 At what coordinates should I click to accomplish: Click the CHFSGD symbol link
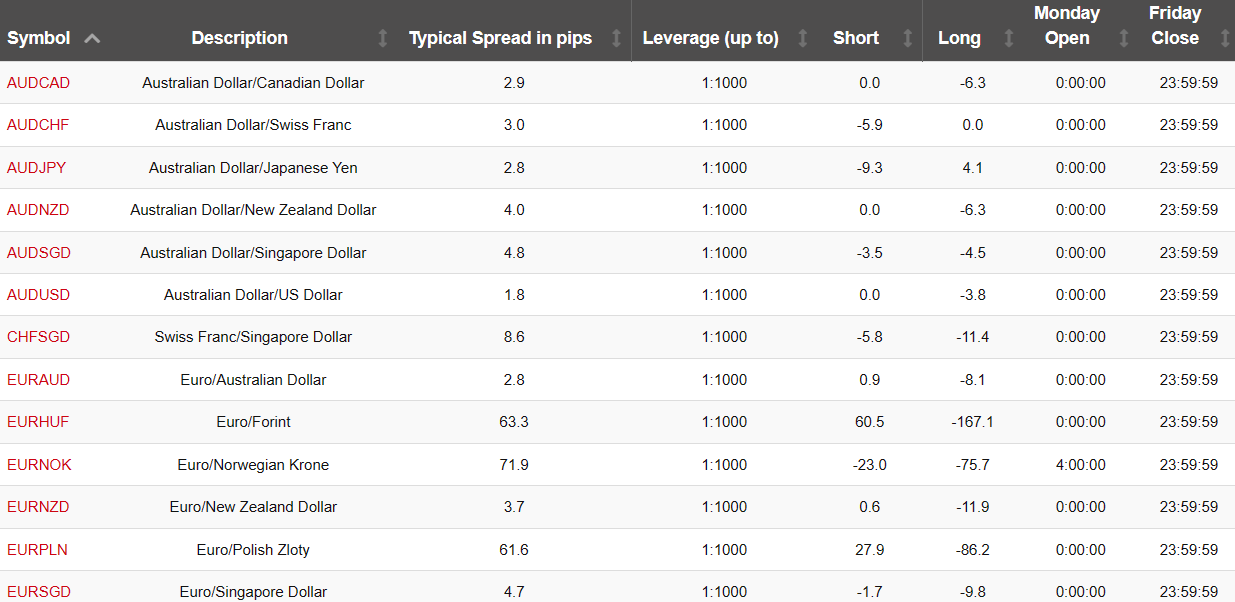[x=38, y=337]
